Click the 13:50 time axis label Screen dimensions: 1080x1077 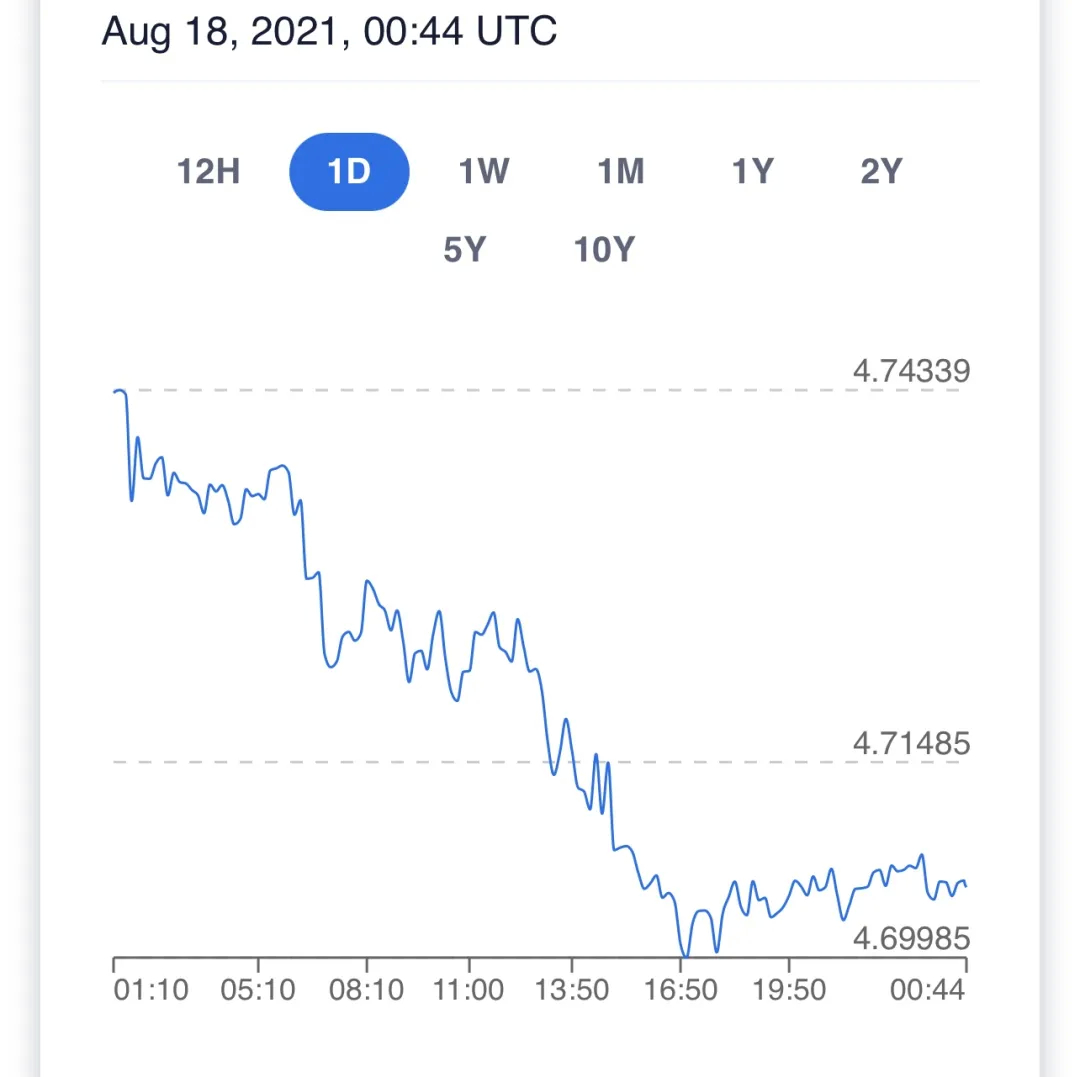coord(572,990)
